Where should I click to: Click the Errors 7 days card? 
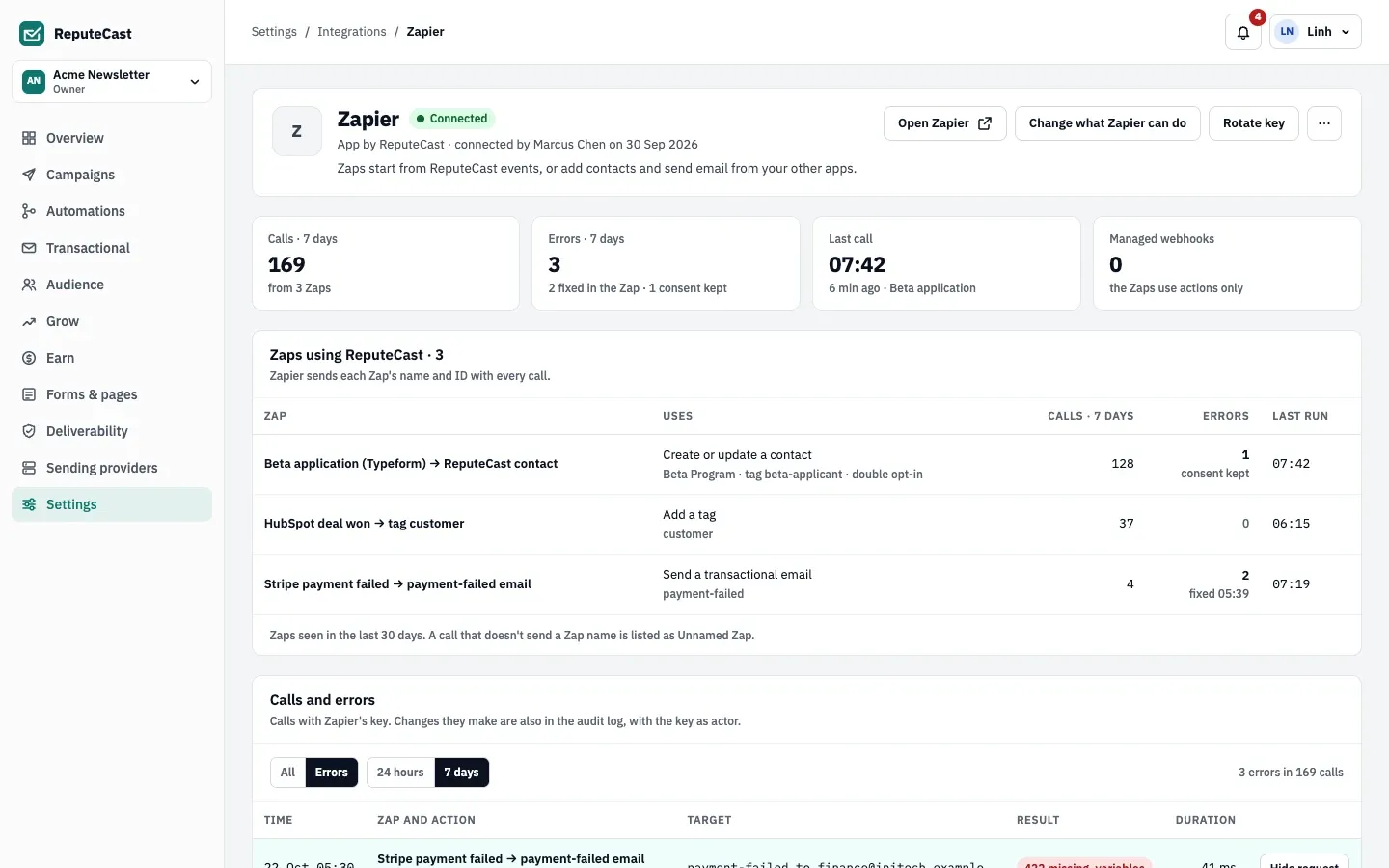pos(666,263)
